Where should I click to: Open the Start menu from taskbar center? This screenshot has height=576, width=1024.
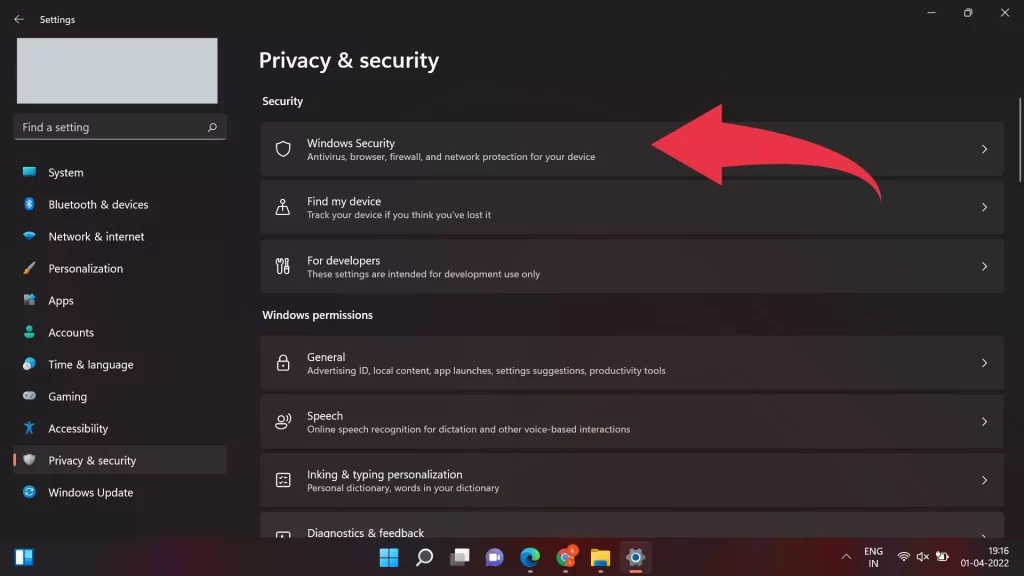389,557
